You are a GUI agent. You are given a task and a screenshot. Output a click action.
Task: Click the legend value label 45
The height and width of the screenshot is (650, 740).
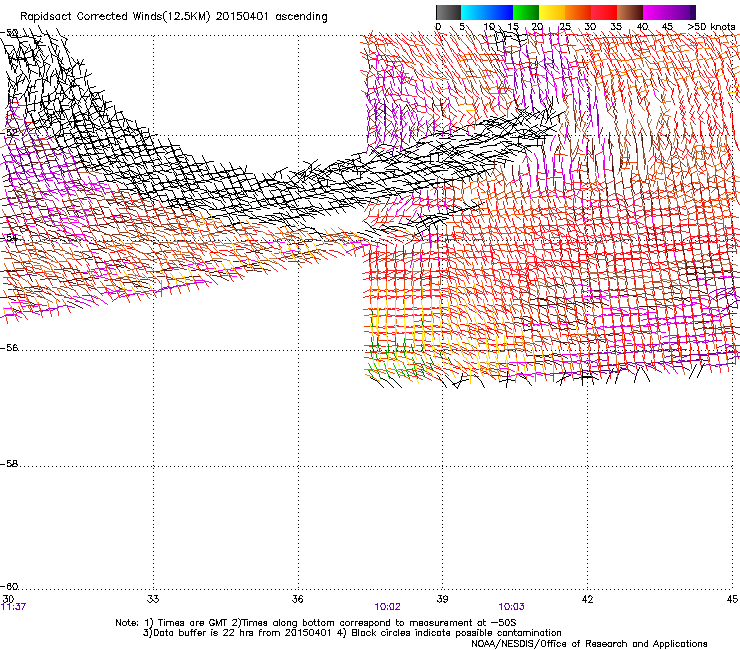(667, 27)
